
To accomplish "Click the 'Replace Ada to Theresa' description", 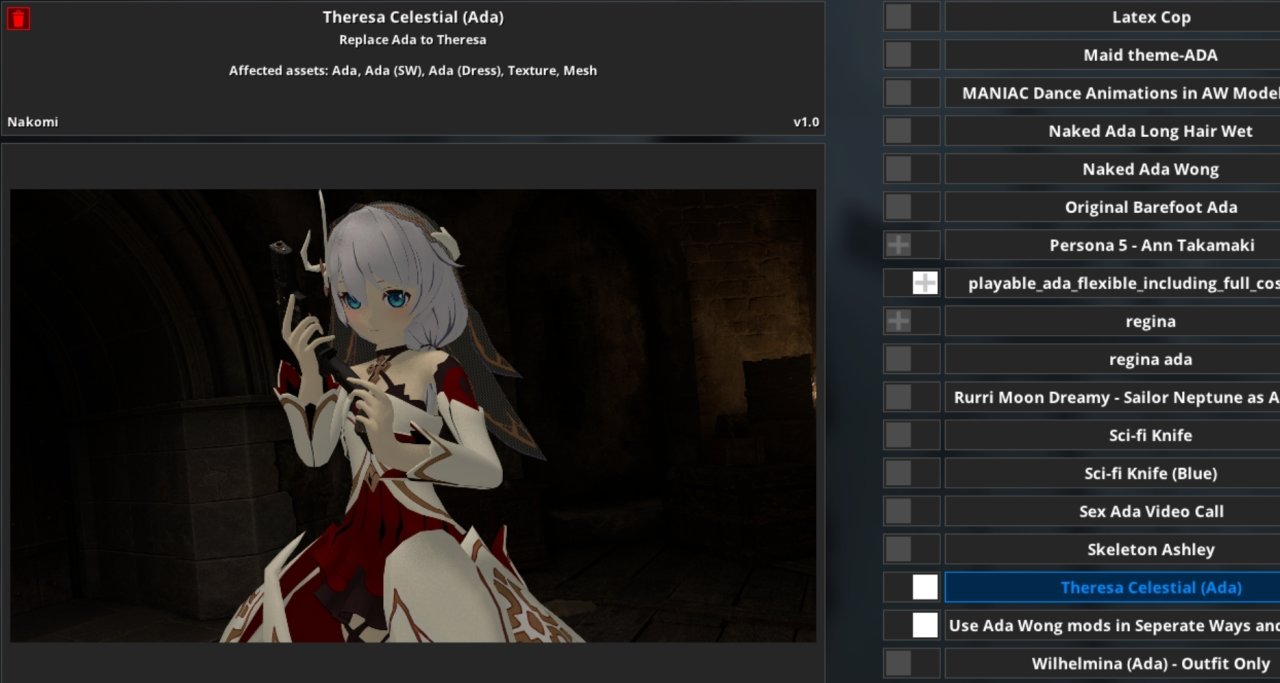I will (x=413, y=40).
